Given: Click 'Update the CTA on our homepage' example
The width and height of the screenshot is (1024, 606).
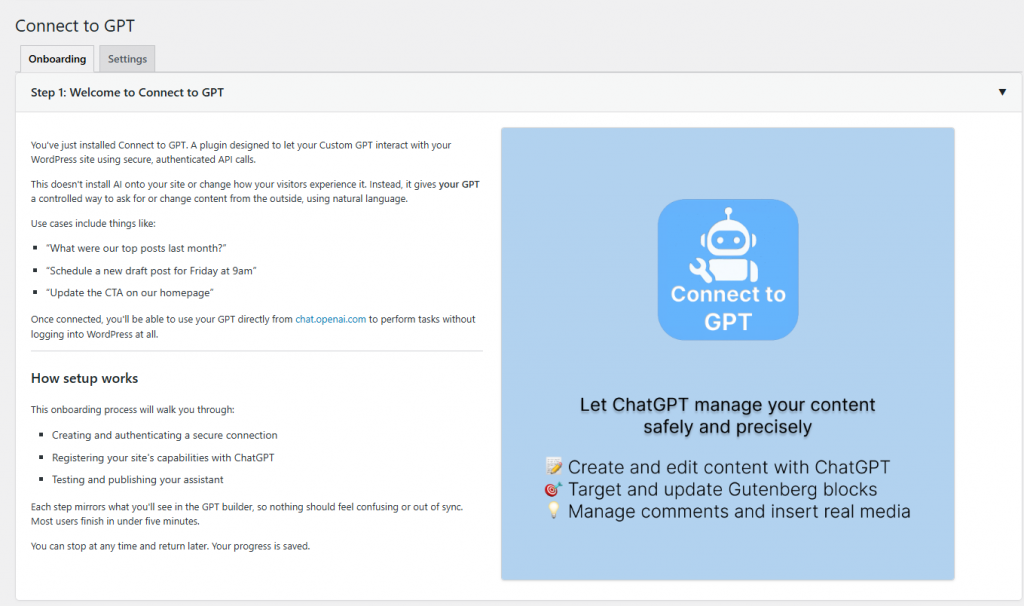Looking at the screenshot, I should click(x=130, y=293).
